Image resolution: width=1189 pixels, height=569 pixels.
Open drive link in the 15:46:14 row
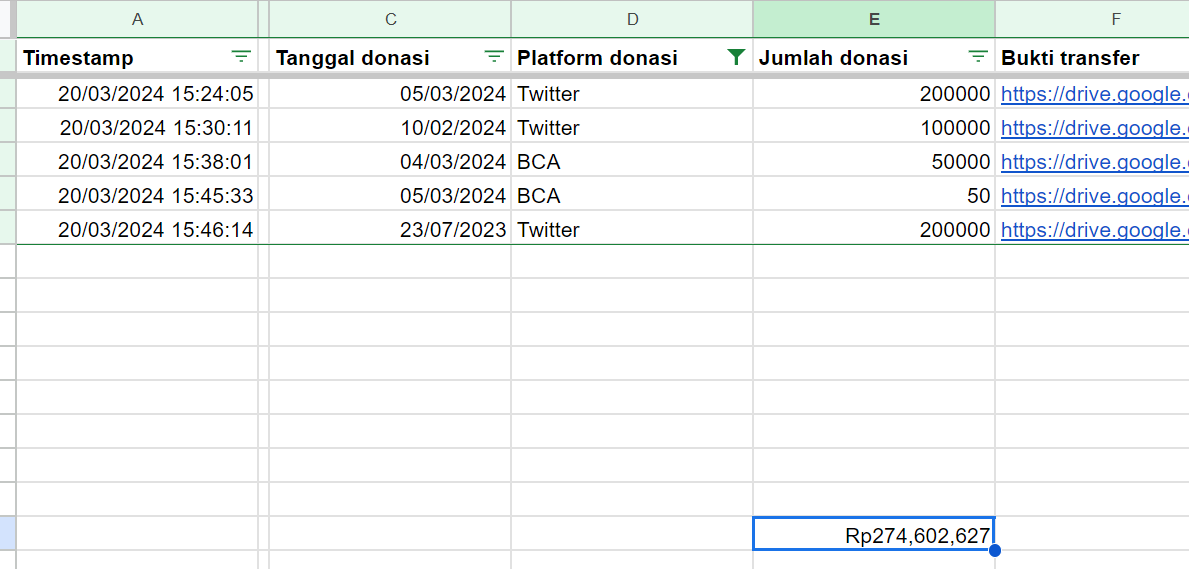pos(1094,229)
